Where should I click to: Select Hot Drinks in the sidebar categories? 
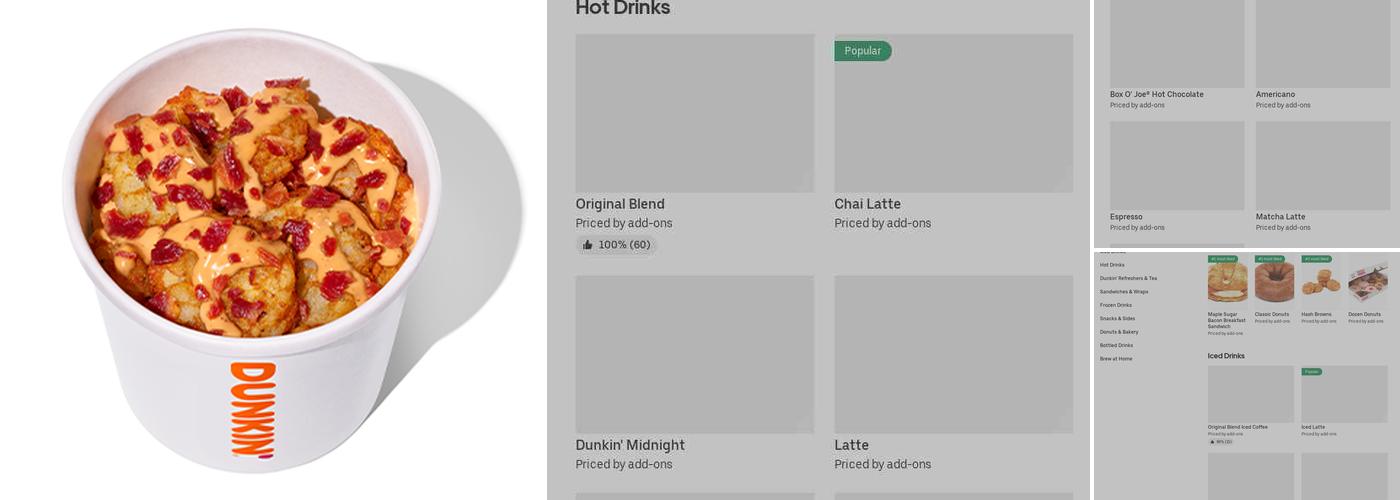(x=1112, y=265)
